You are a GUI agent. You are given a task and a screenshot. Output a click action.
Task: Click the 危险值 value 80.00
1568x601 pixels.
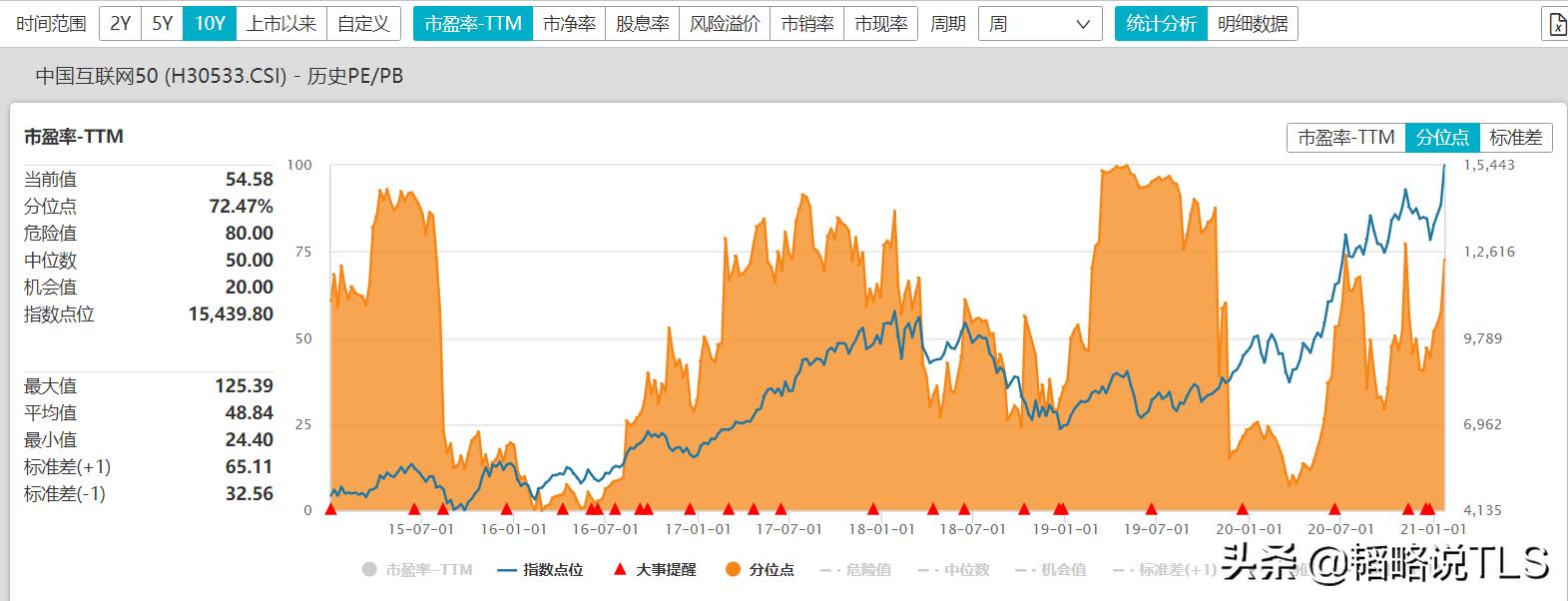[250, 234]
